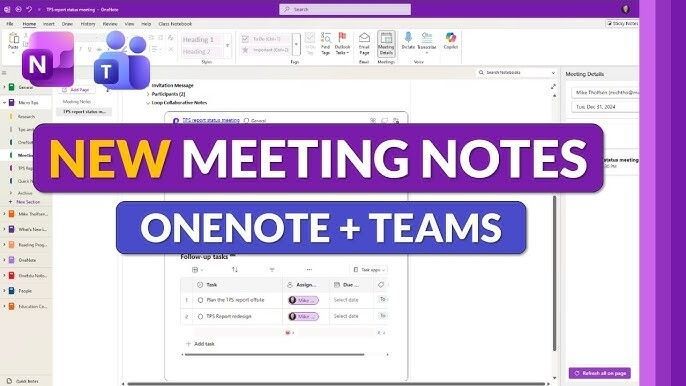Click the People notebook icon
Screen dimensions: 686x386
pos(12,291)
